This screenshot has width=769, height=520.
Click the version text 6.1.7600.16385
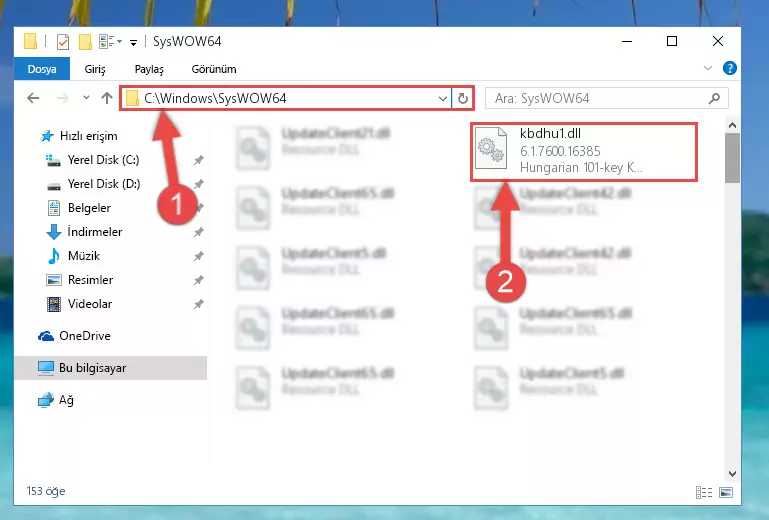(x=560, y=151)
